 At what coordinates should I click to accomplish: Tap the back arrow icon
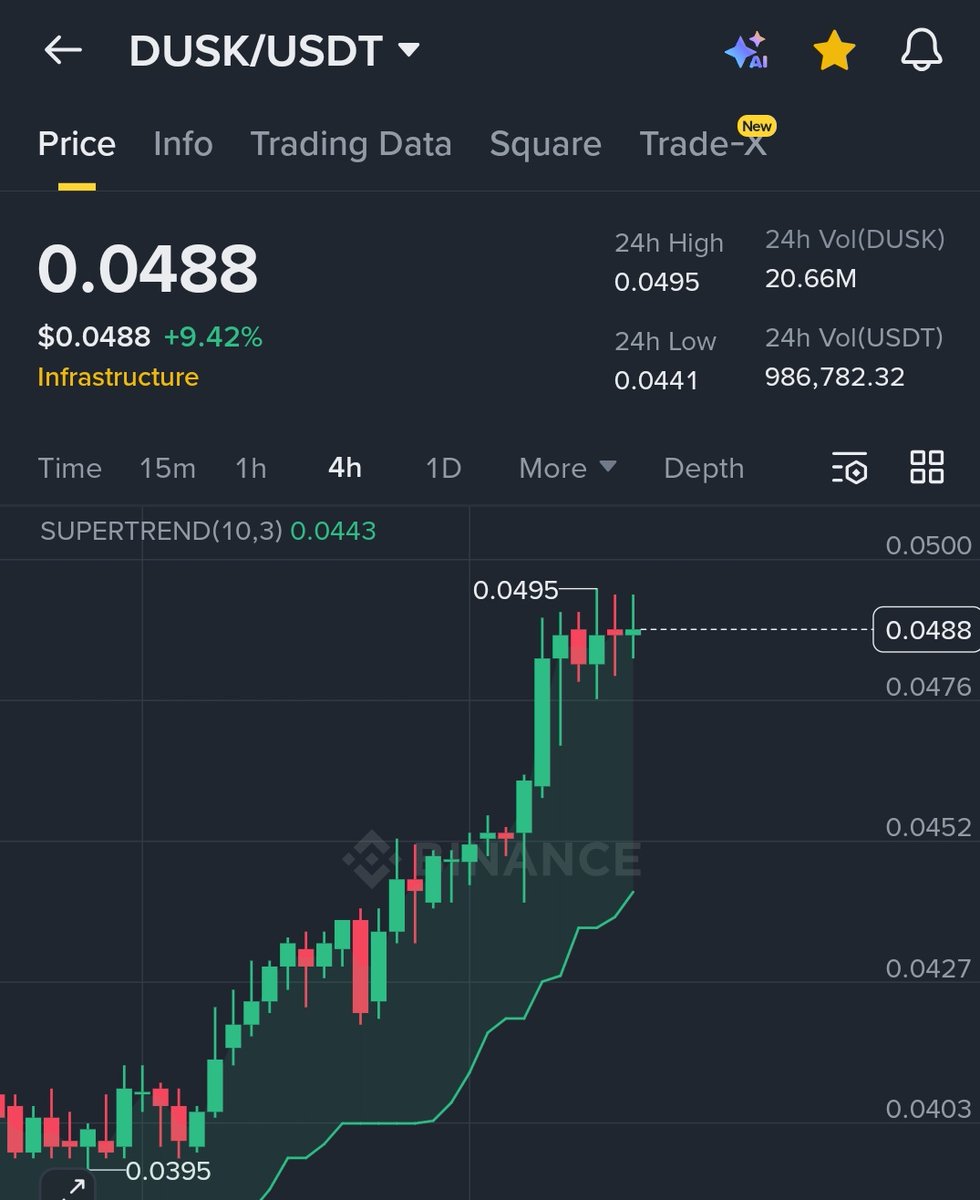[x=62, y=51]
